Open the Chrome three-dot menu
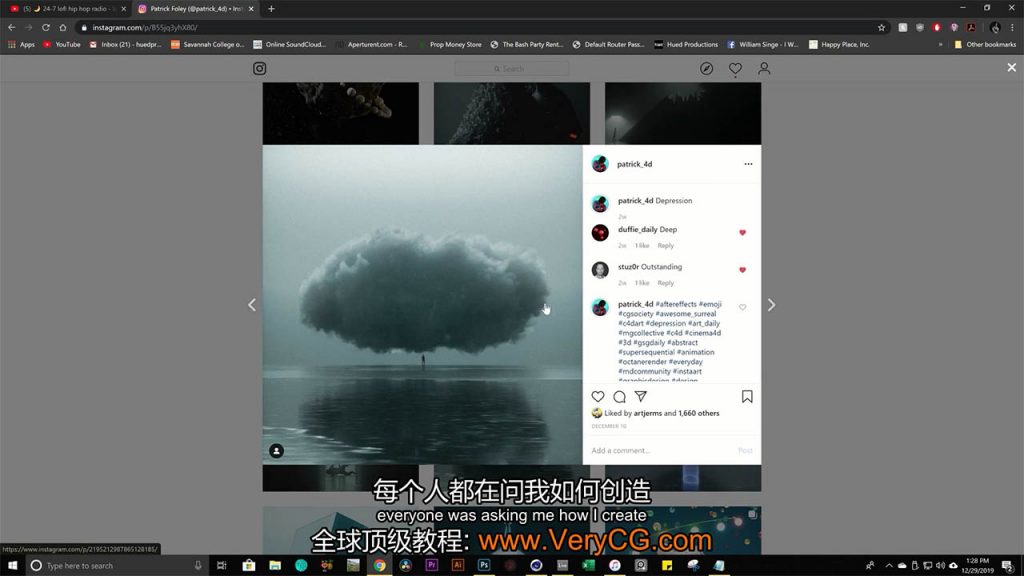Image resolution: width=1024 pixels, height=576 pixels. 1012,27
